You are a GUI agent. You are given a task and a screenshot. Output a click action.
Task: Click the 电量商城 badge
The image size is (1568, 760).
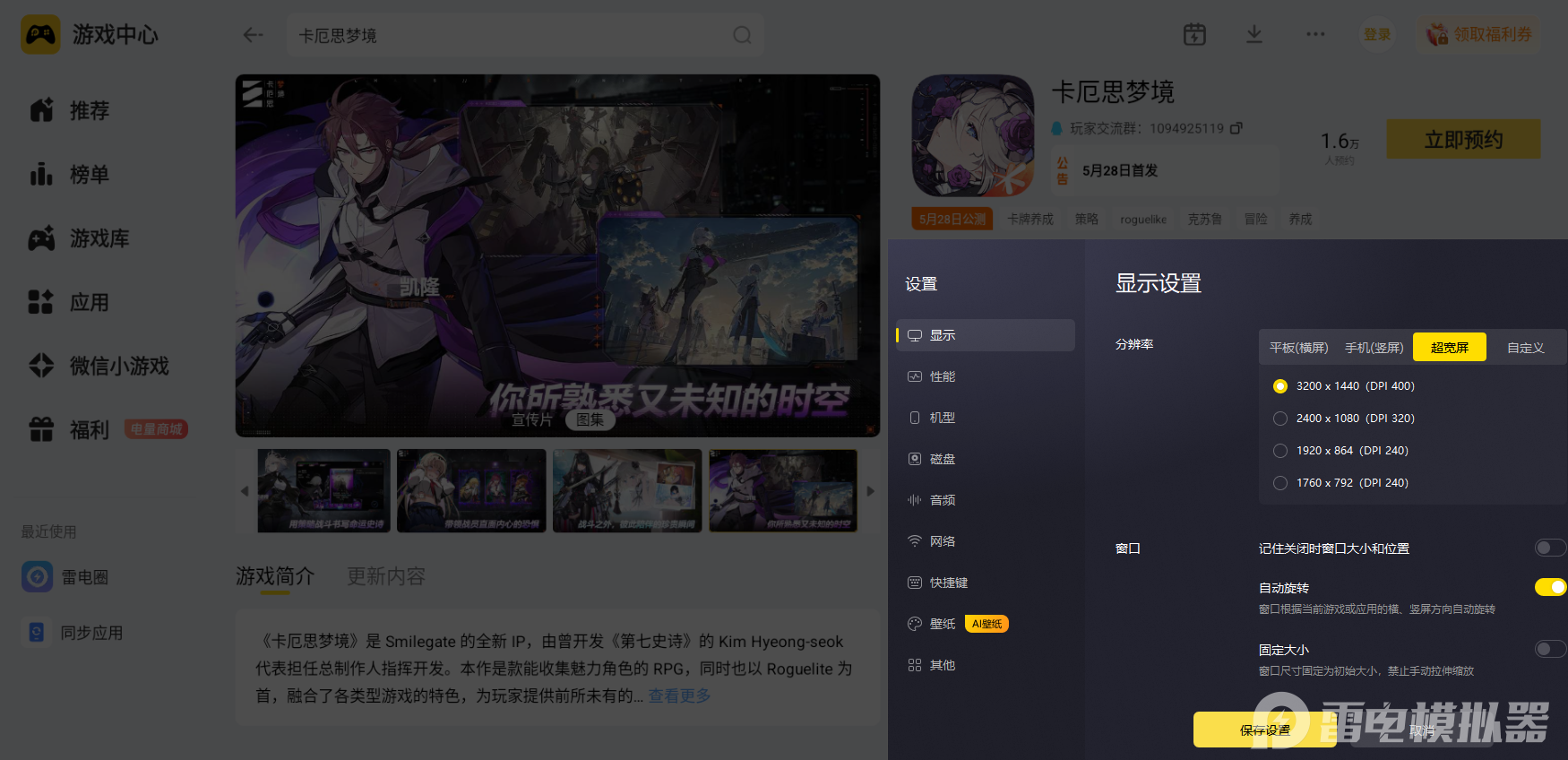pyautogui.click(x=156, y=429)
